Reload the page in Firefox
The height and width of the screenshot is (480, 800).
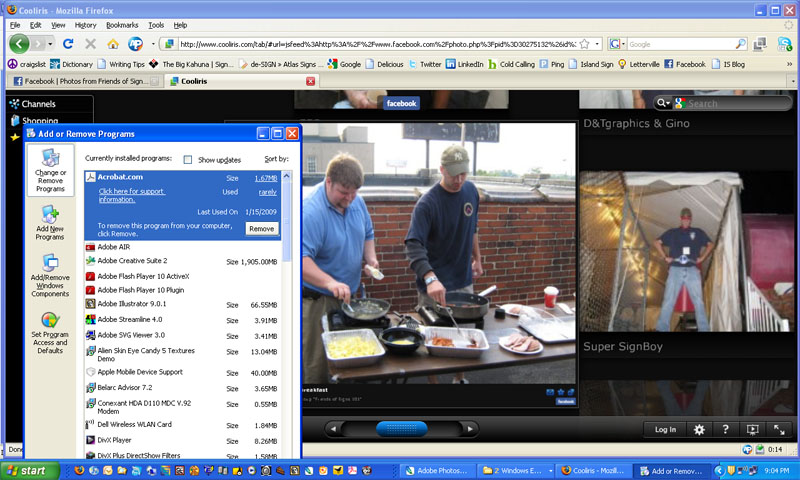click(x=68, y=44)
